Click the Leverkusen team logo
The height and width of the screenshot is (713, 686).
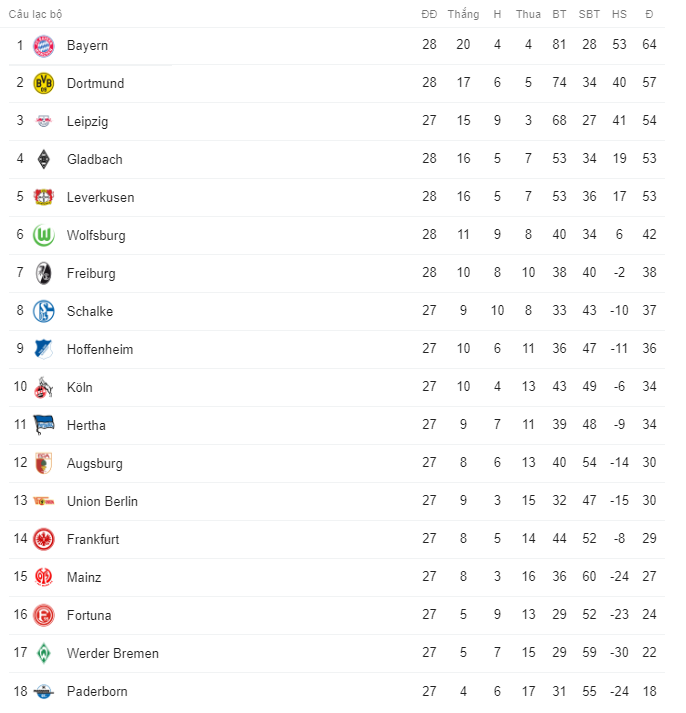43,197
